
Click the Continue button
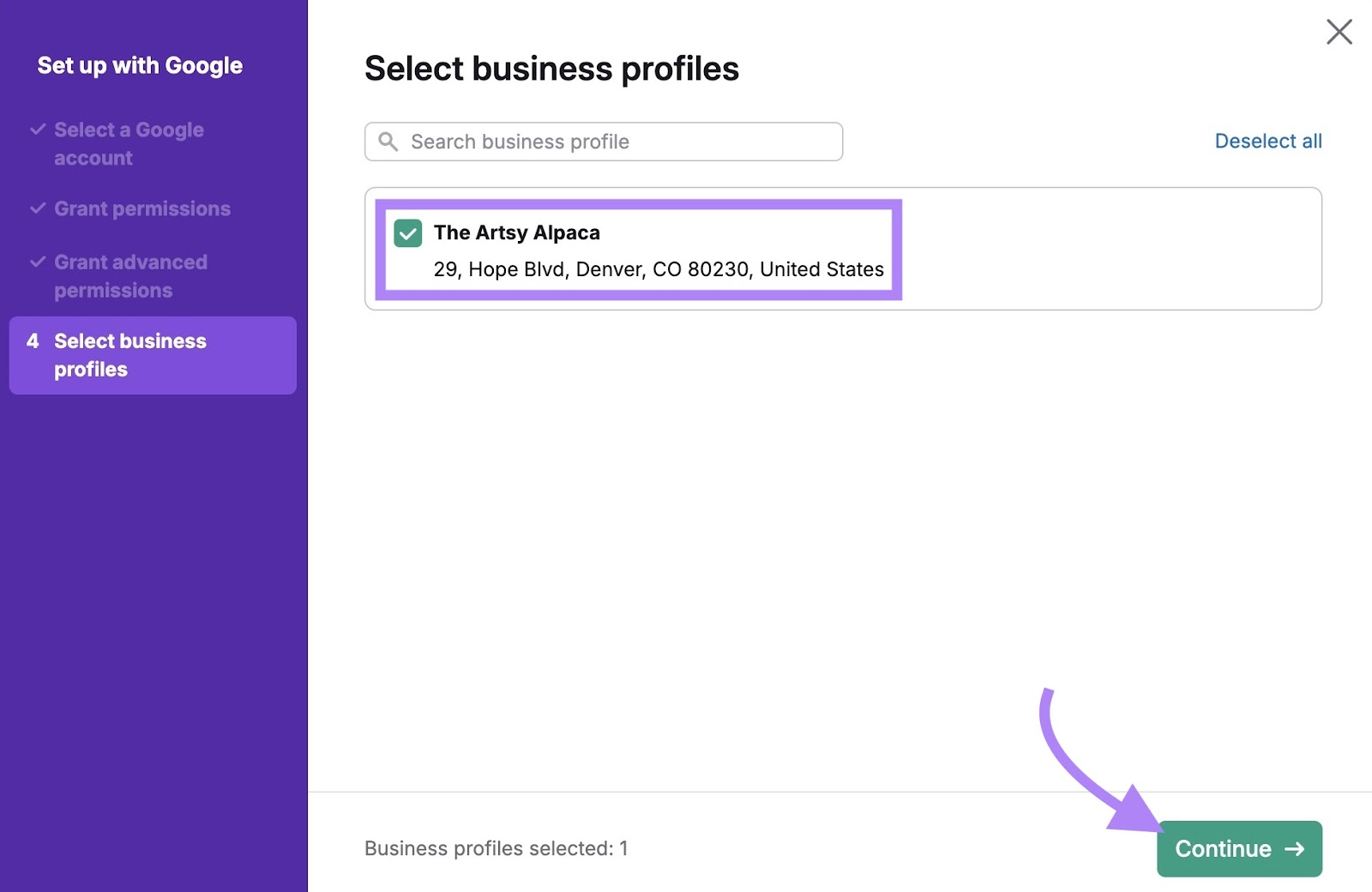1238,848
